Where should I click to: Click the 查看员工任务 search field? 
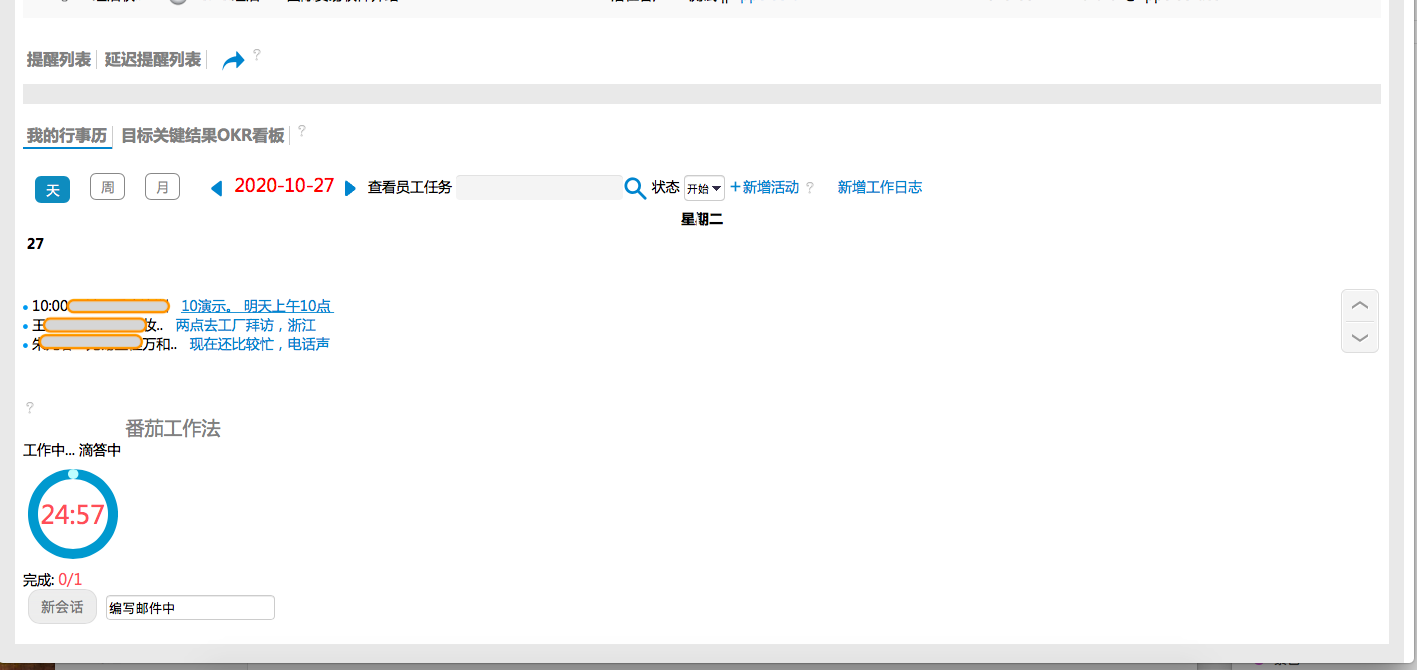pos(539,188)
